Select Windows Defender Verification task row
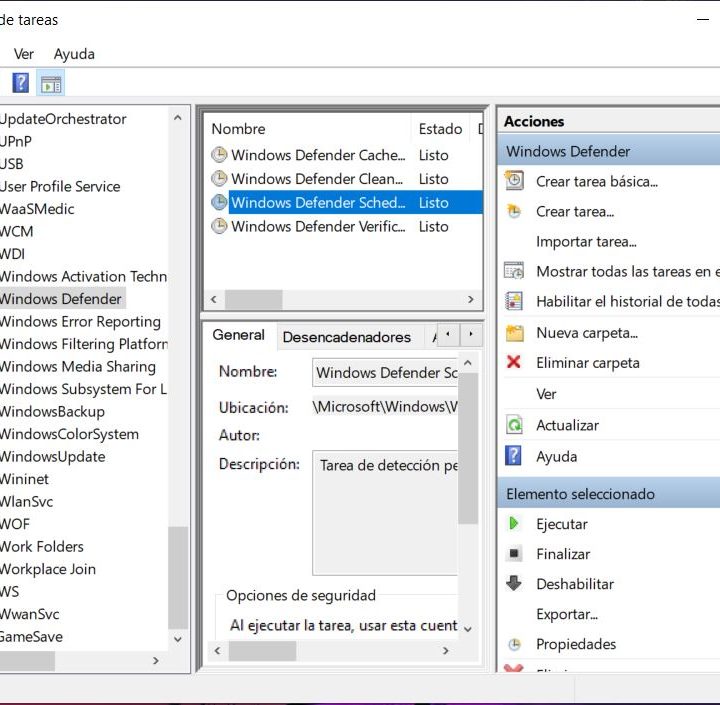The width and height of the screenshot is (720, 705). pyautogui.click(x=318, y=226)
